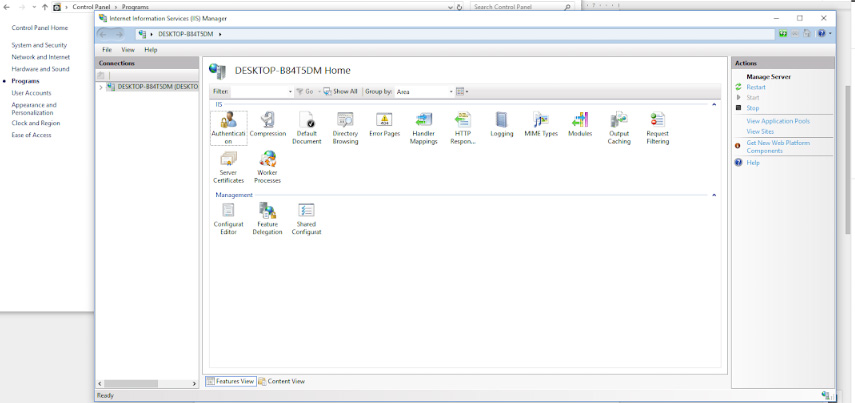Open Directory Browsing settings
Viewport: 855px width, 403px height.
click(x=345, y=128)
